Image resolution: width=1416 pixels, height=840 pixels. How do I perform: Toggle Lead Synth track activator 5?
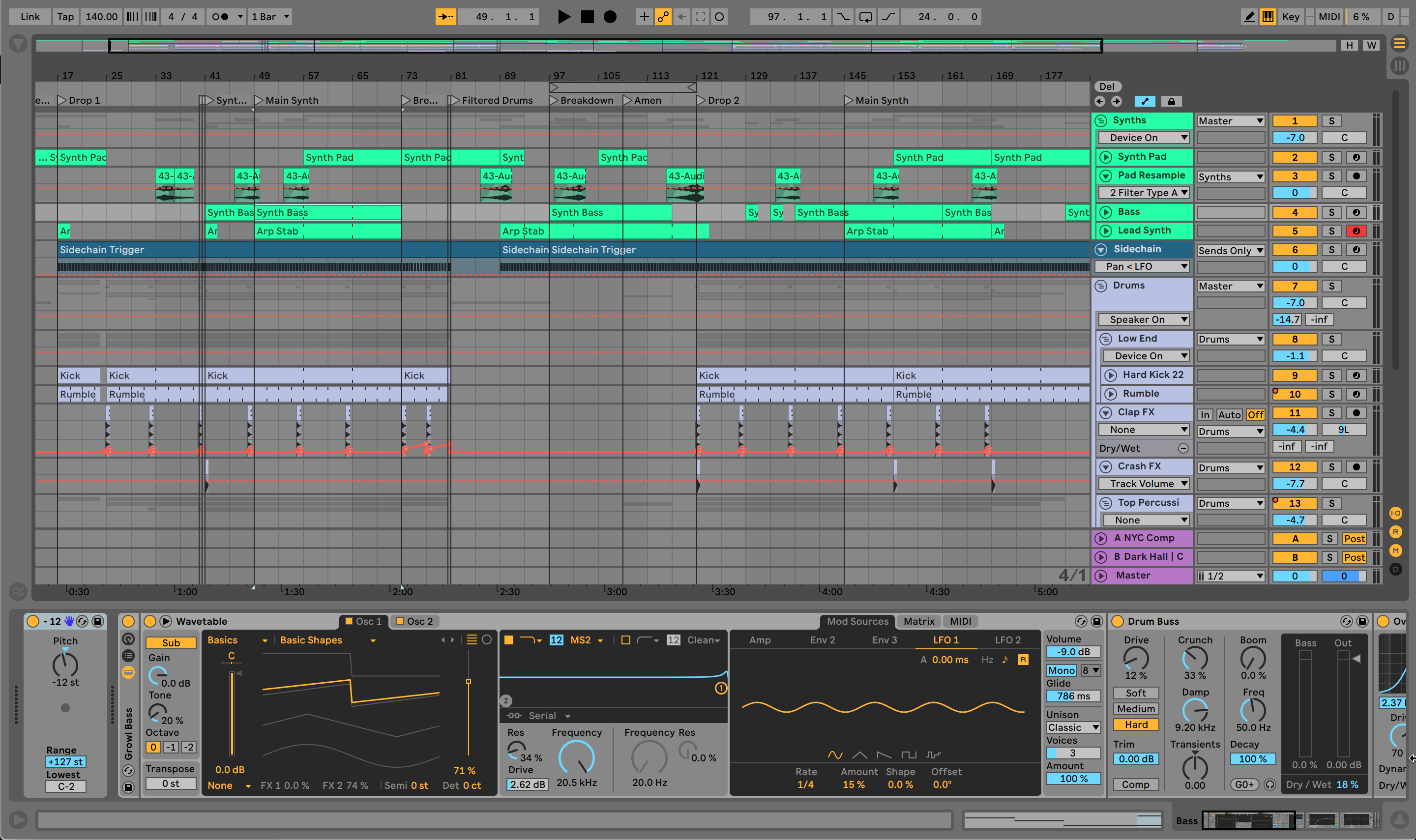[x=1294, y=231]
